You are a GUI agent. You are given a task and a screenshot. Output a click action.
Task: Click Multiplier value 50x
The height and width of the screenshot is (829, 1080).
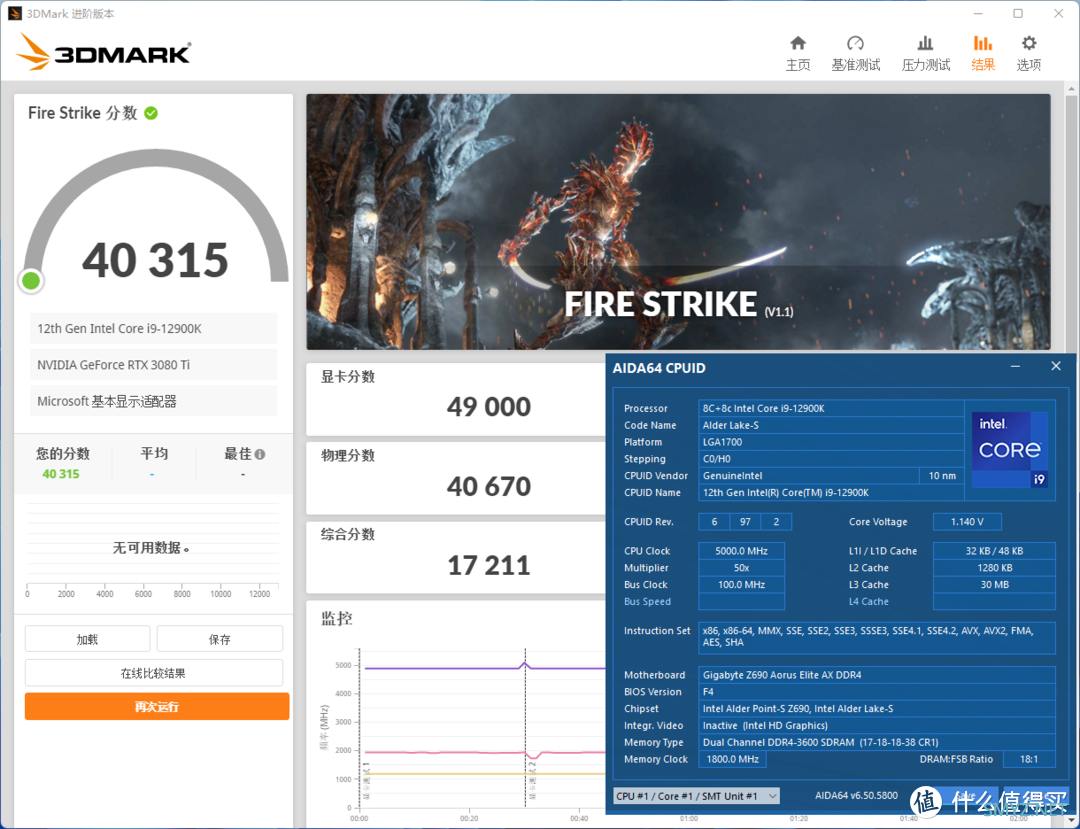coord(741,568)
